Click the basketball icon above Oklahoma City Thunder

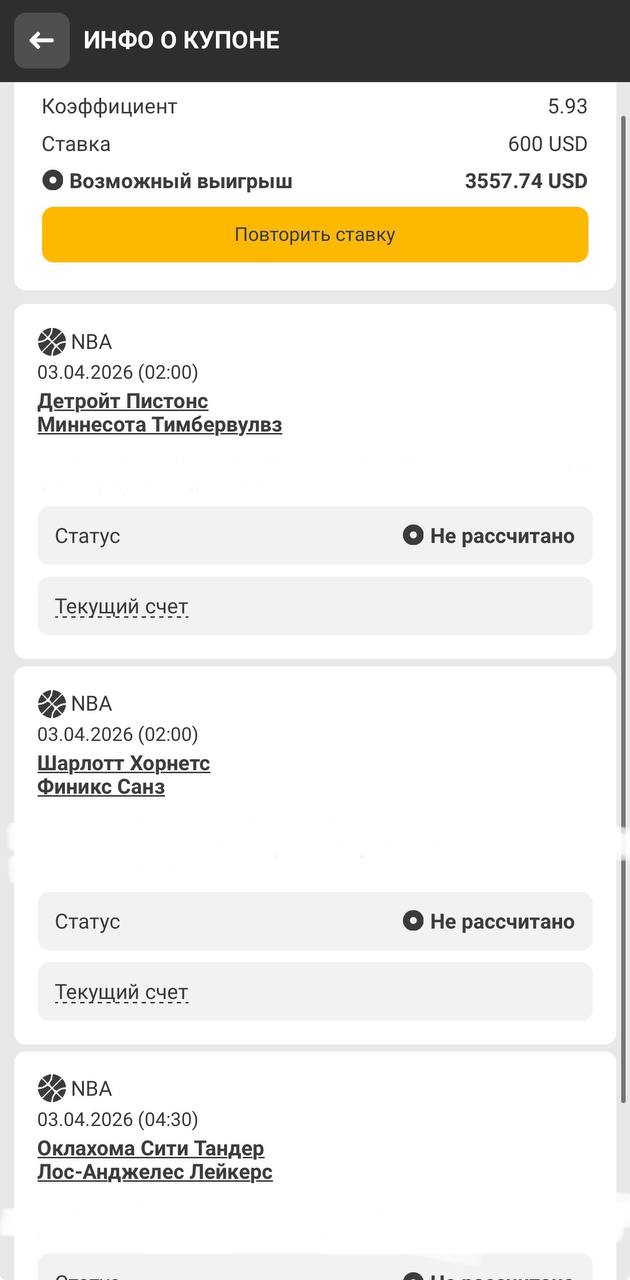coord(51,1089)
